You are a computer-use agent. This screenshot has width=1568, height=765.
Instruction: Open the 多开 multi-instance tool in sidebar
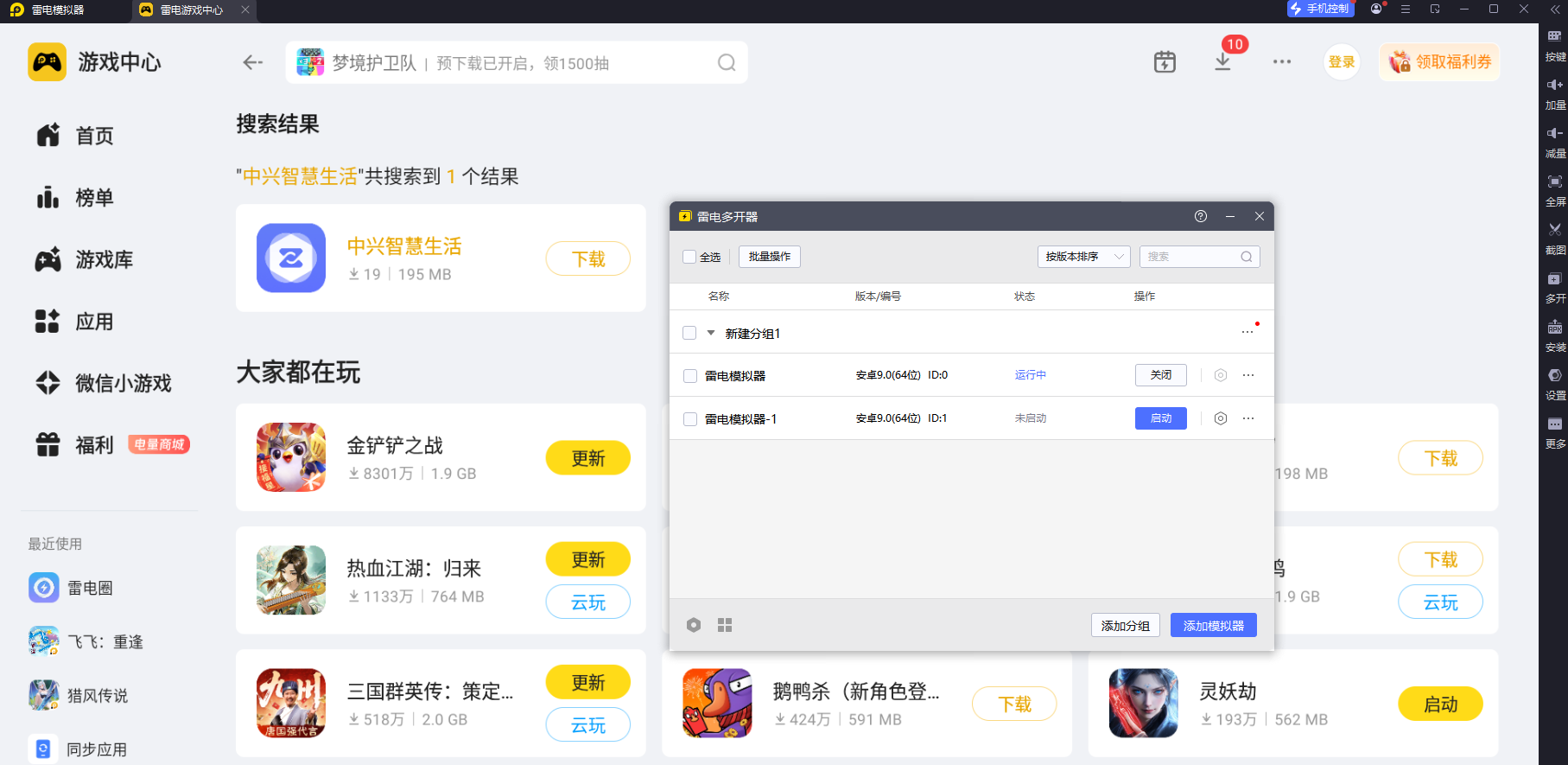(1554, 287)
